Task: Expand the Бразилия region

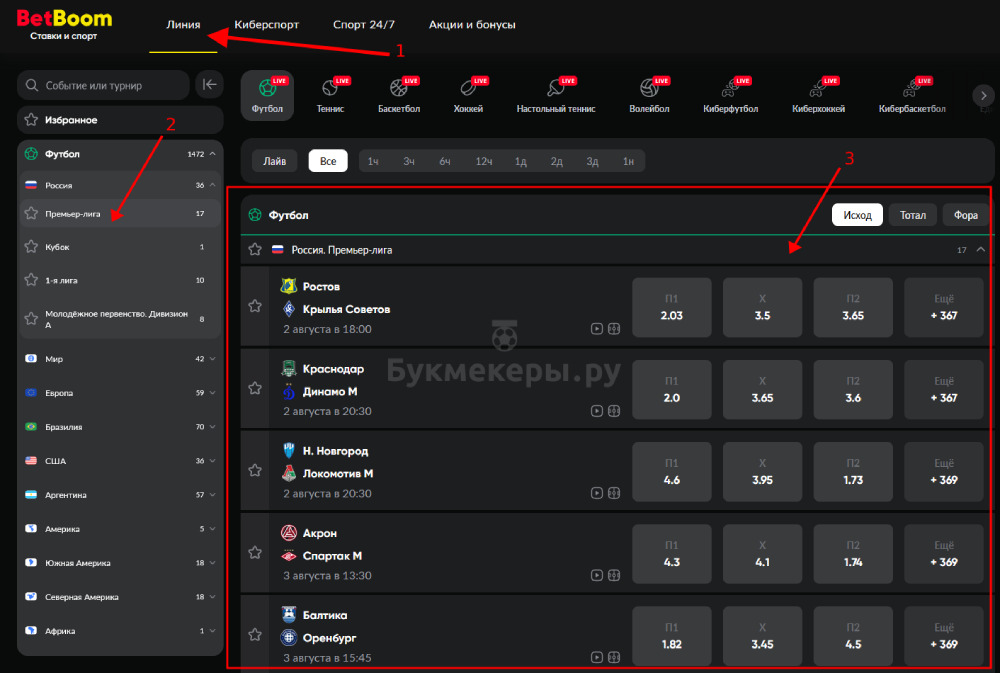Action: (212, 426)
